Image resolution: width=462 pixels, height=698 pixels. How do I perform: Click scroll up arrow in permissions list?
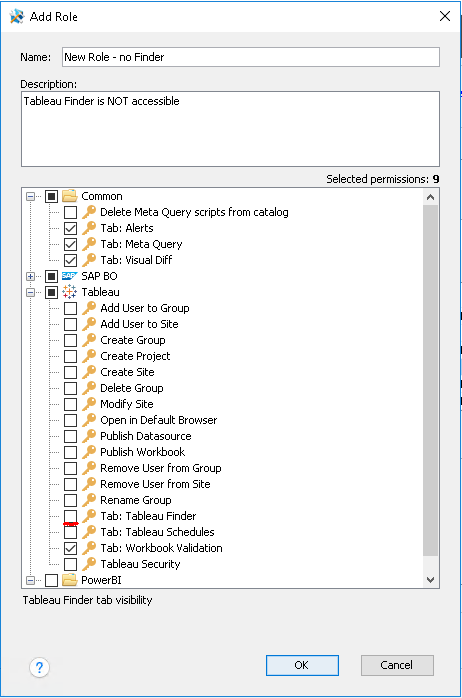(430, 197)
